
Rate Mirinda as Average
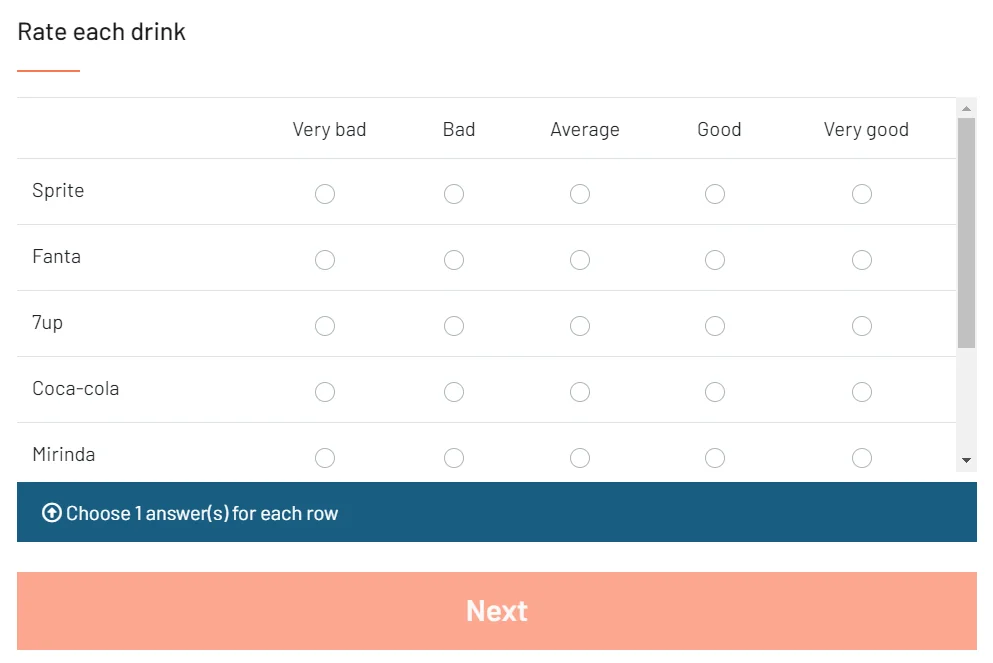(x=580, y=458)
